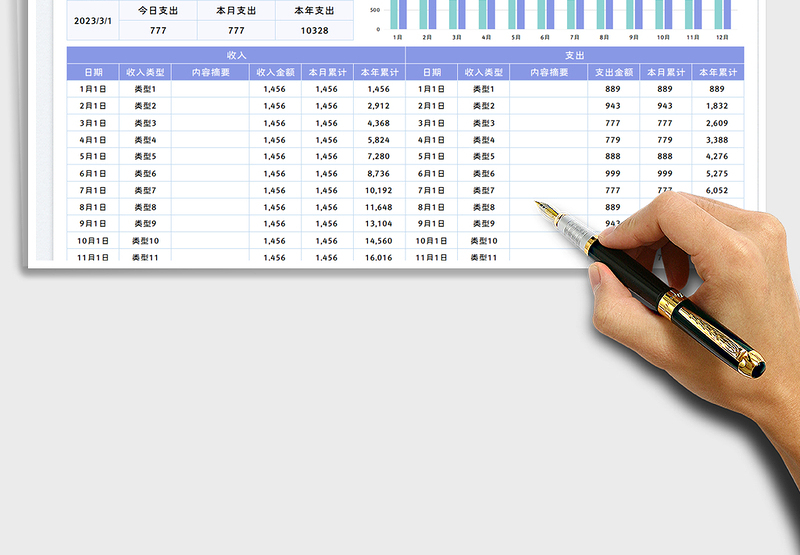
Task: Select the 6月 chart axis label
Action: 545,37
